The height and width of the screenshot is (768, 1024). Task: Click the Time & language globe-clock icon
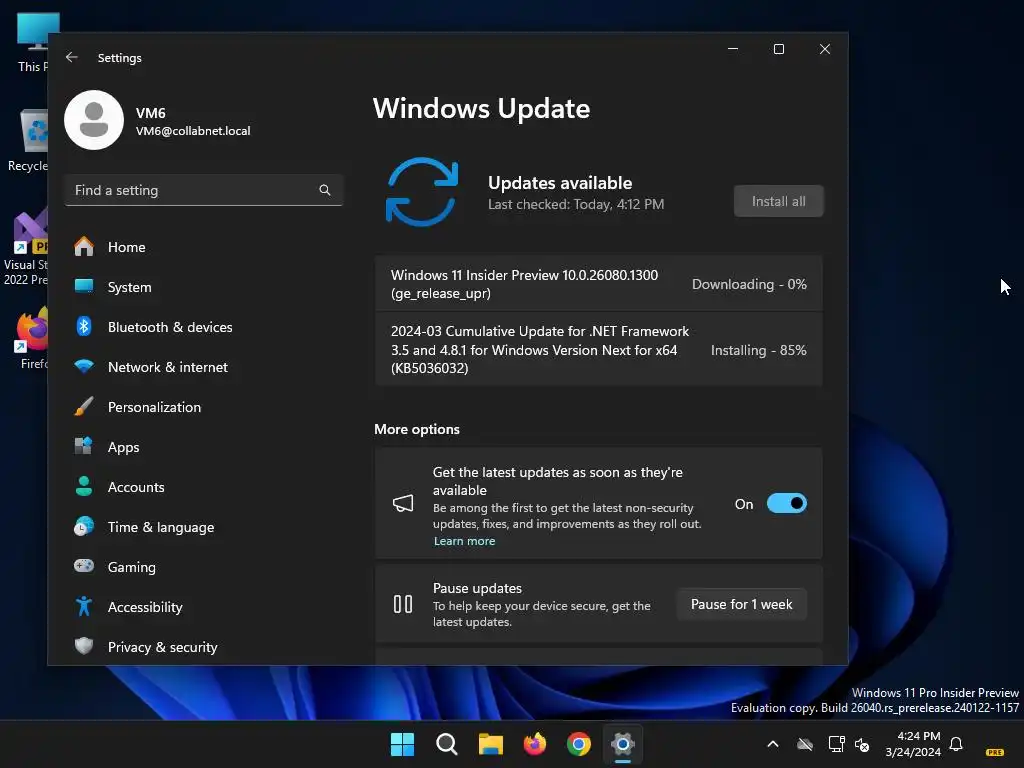pos(84,526)
